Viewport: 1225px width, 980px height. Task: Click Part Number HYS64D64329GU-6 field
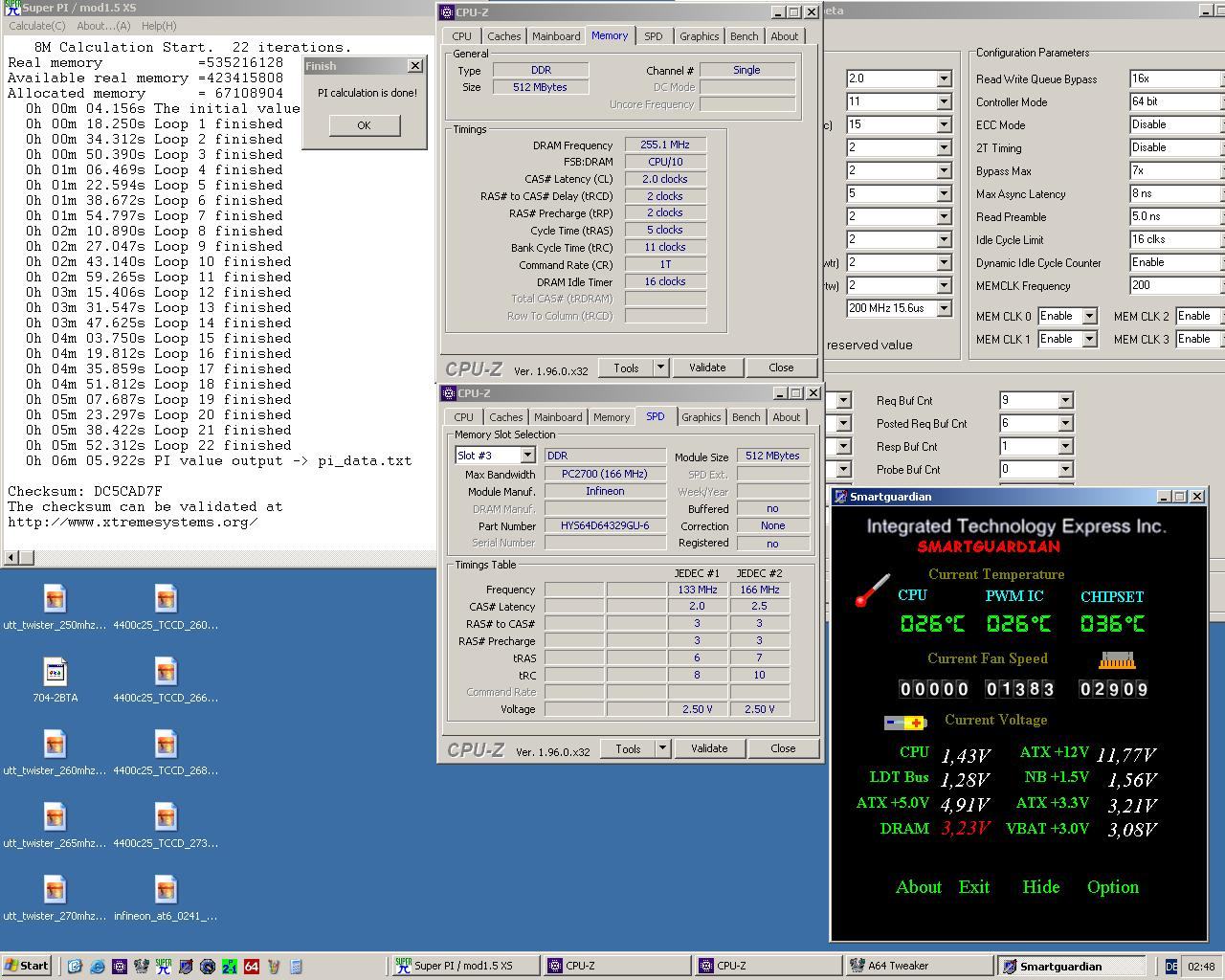(605, 525)
